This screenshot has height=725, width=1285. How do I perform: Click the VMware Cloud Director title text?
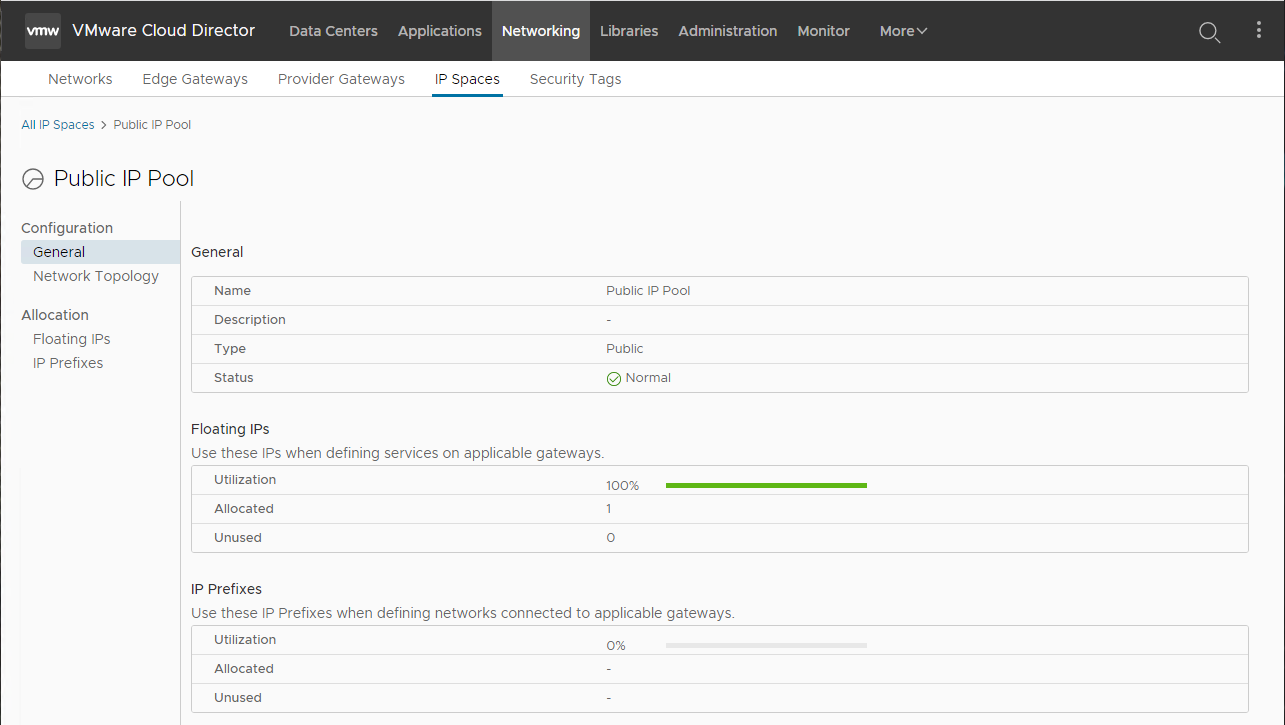(x=163, y=31)
